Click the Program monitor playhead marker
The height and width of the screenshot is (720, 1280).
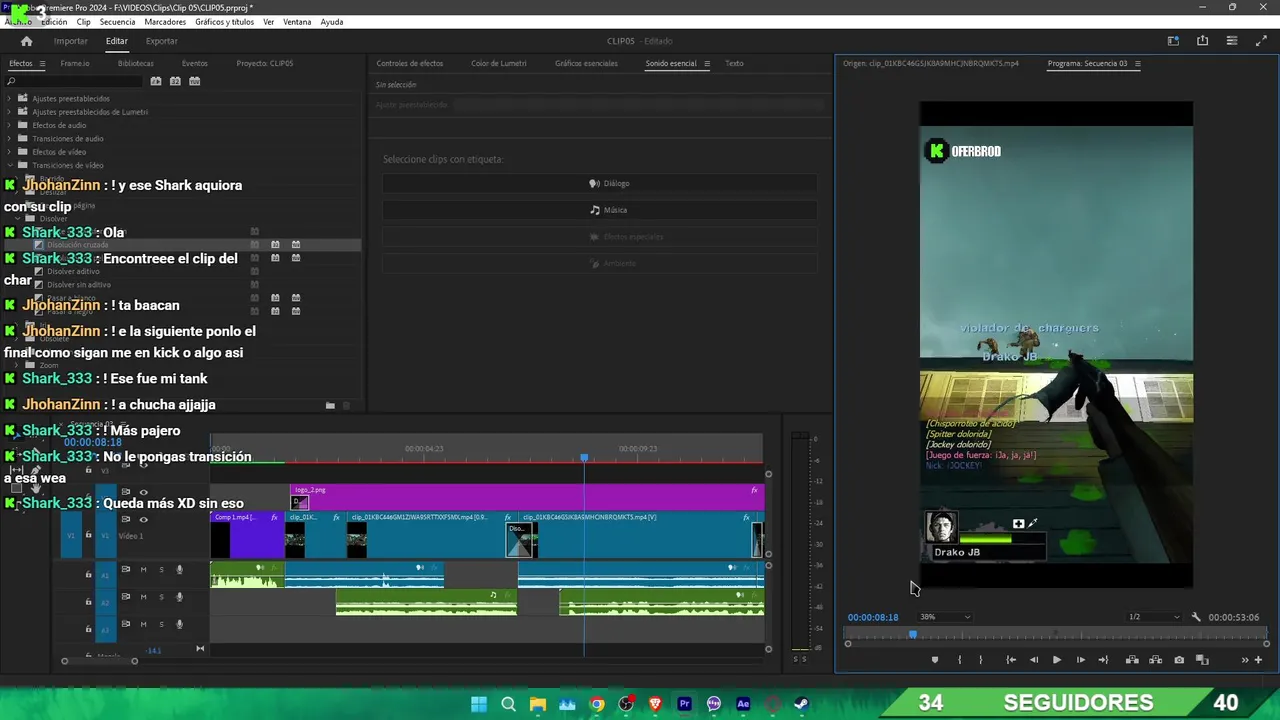coord(912,634)
